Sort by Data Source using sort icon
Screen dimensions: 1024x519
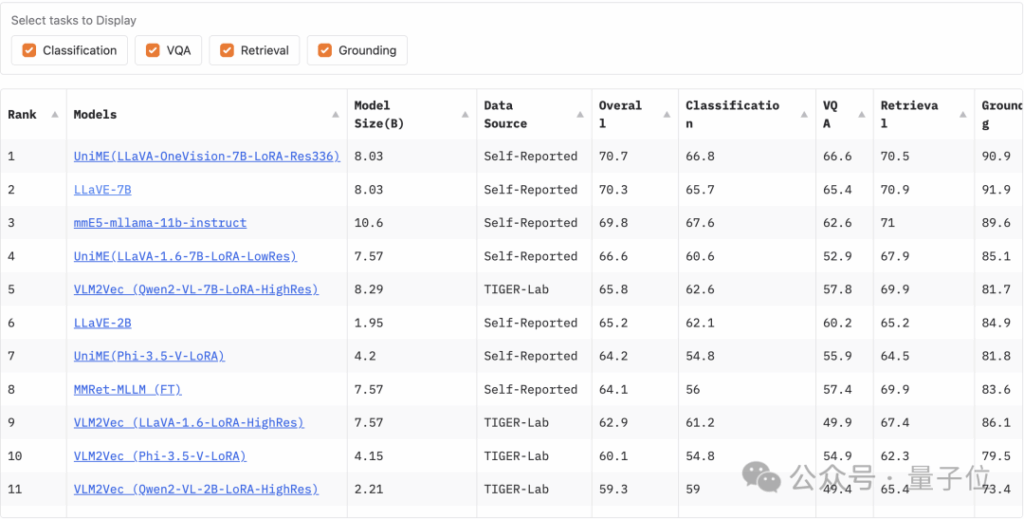point(580,115)
